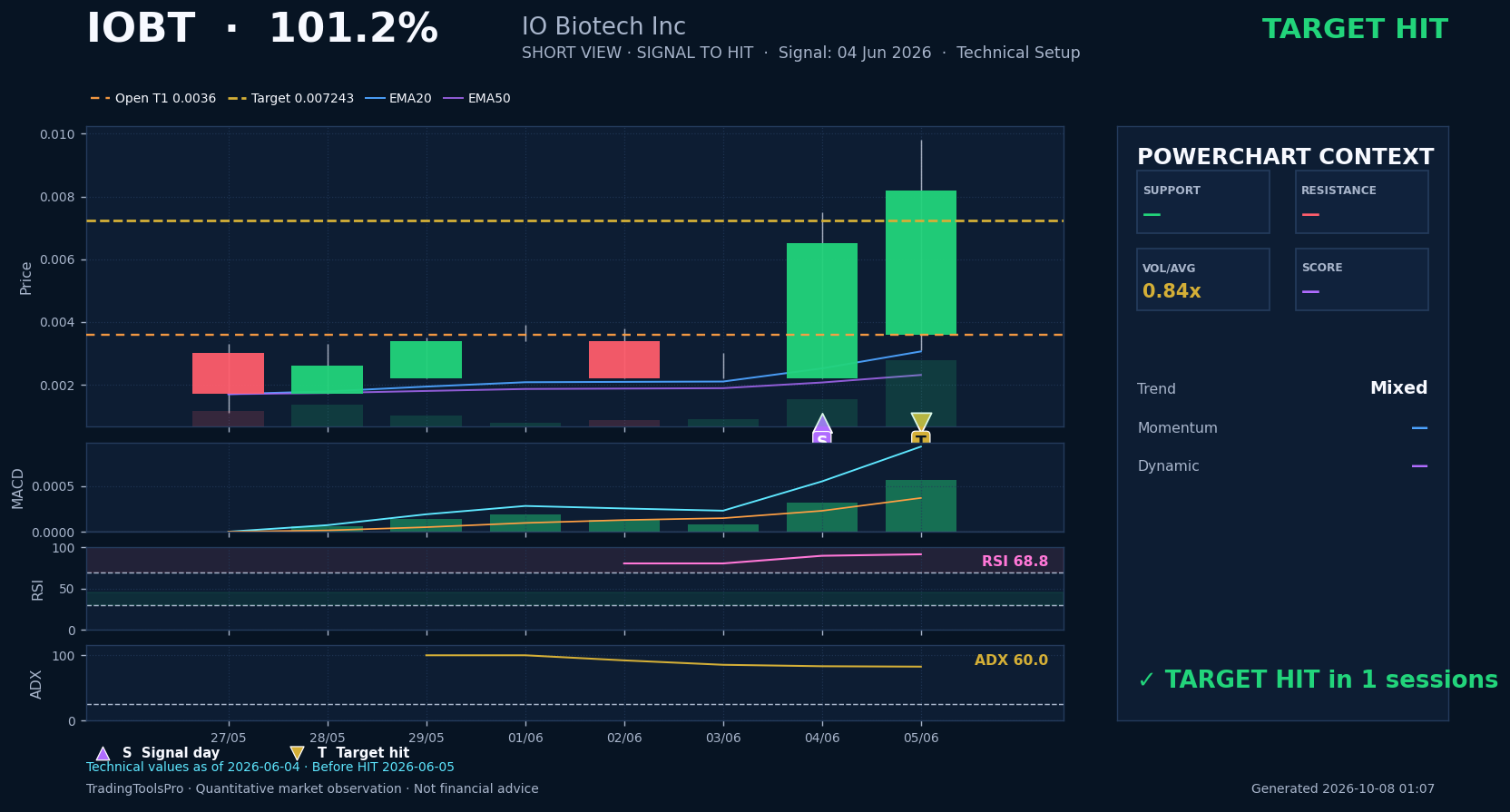Click the blue dash next to Momentum
This screenshot has height=812, width=1510.
point(1419,428)
